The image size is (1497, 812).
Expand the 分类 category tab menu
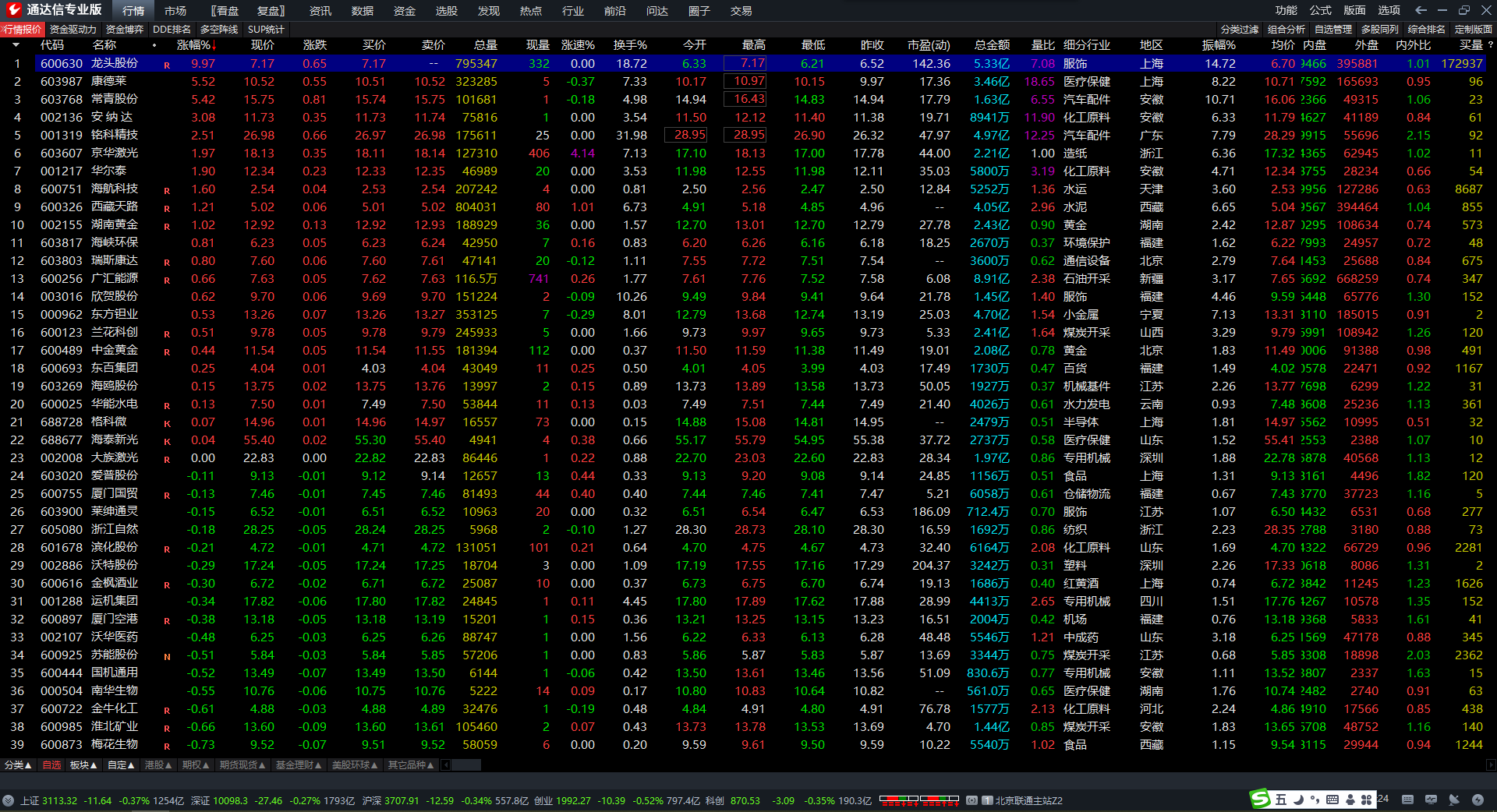click(x=18, y=765)
